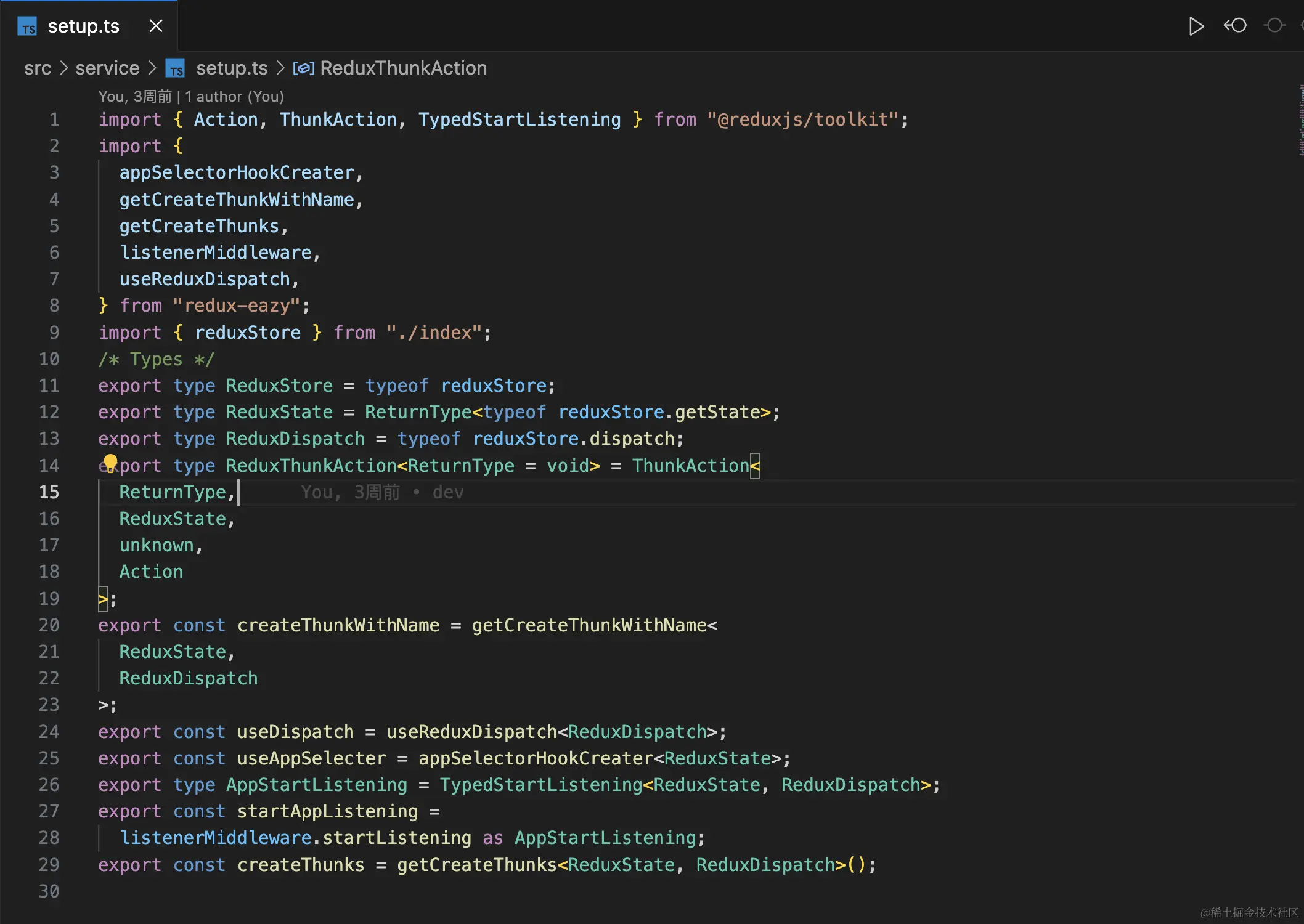Click inline blame "You, 3周前 • dev"
The width and height of the screenshot is (1304, 924).
click(382, 492)
